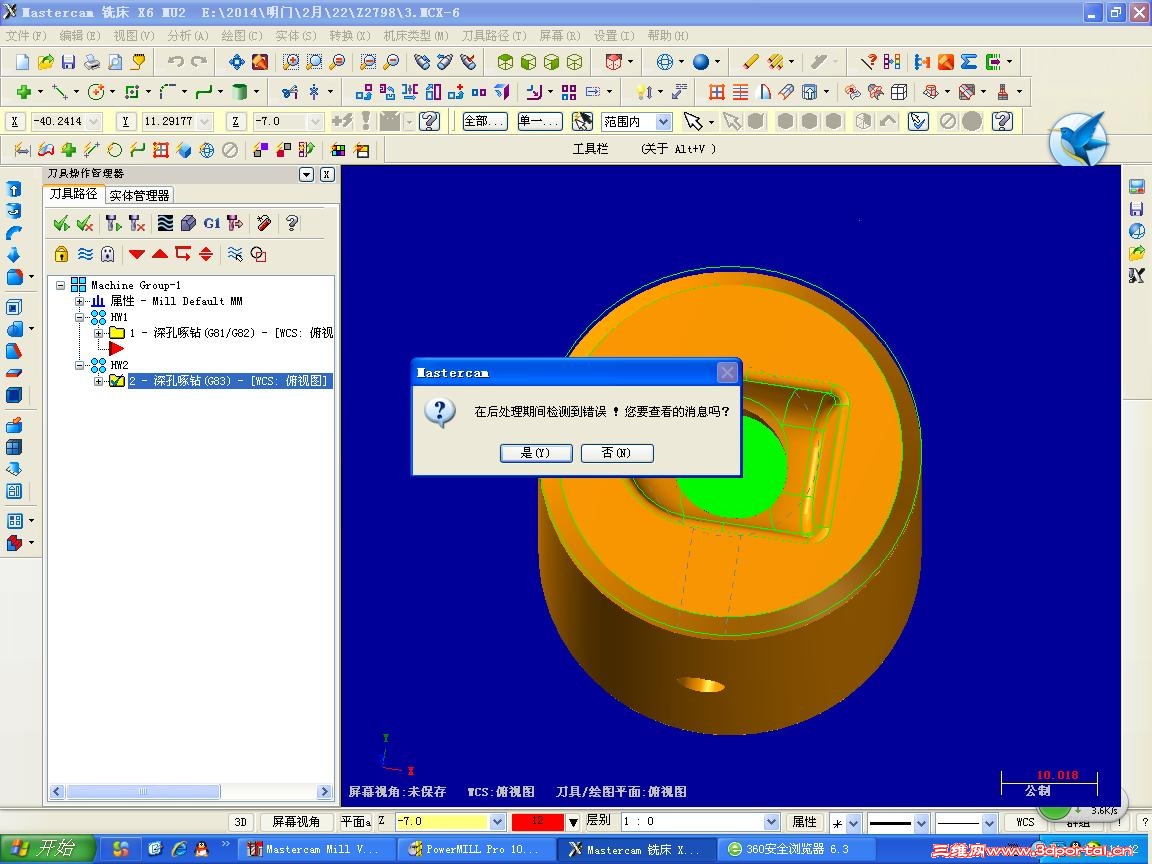Select all operations green checkmark icon

click(x=62, y=223)
